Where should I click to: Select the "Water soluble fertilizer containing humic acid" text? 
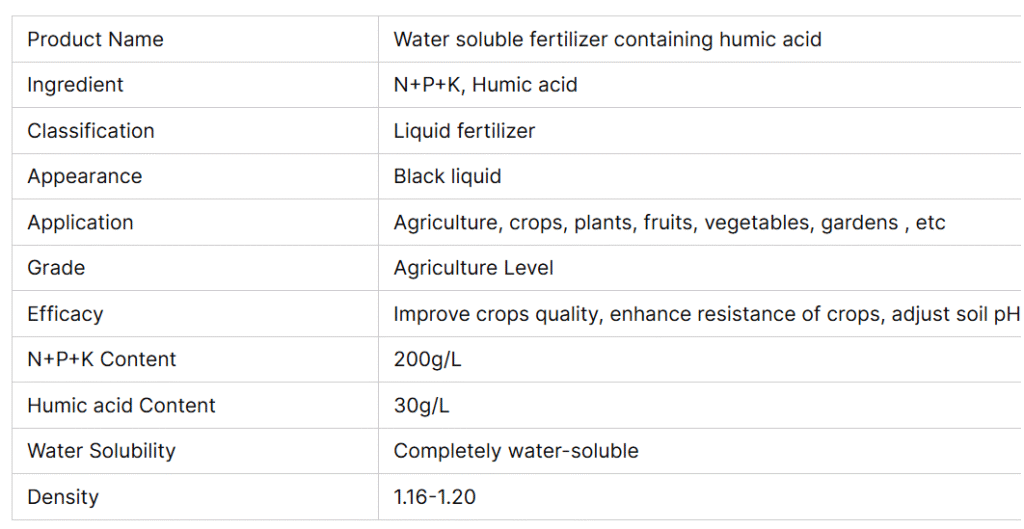(x=607, y=40)
